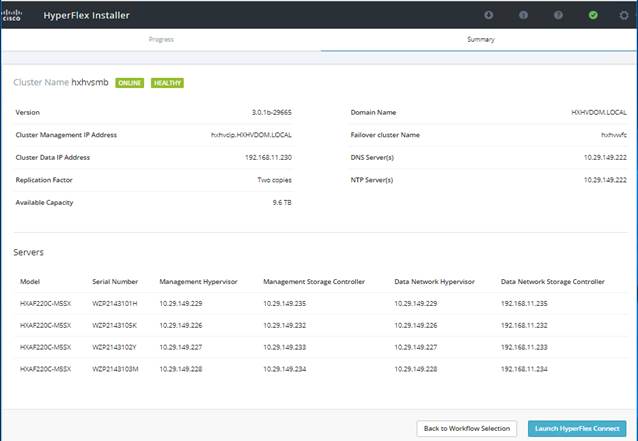Viewport: 638px width, 441px height.
Task: Open the settings gear icon
Action: 624,15
